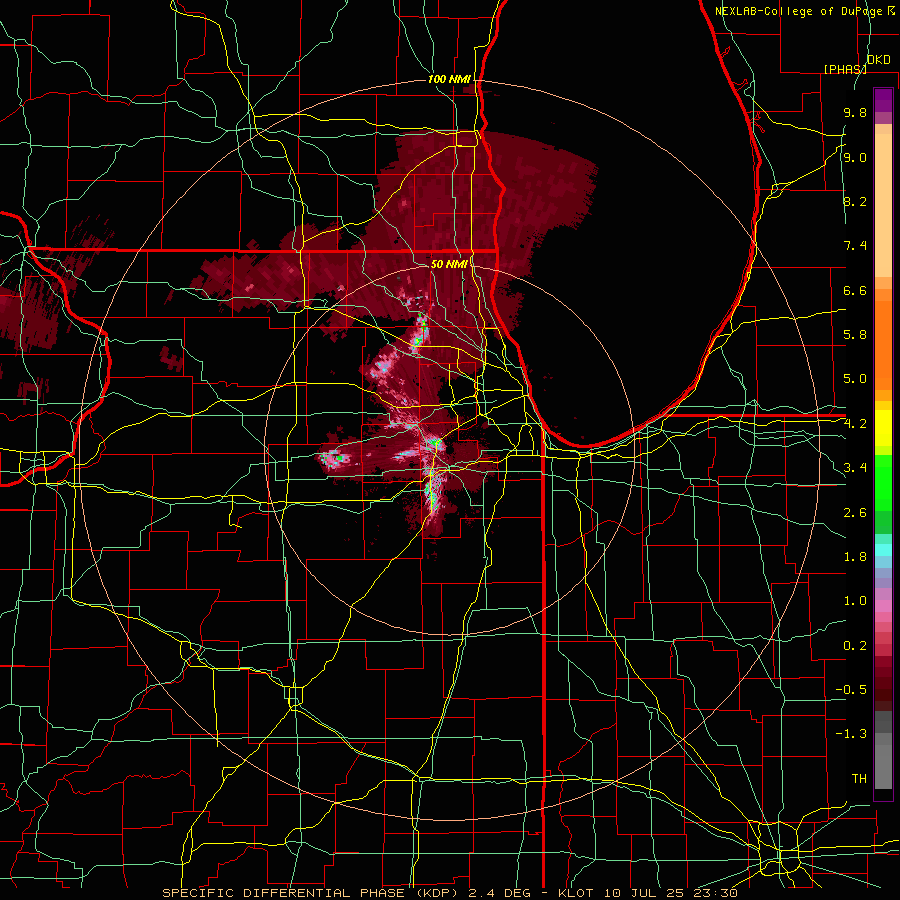Click the 23:30 timestamp in caption
The height and width of the screenshot is (900, 900).
[717, 893]
